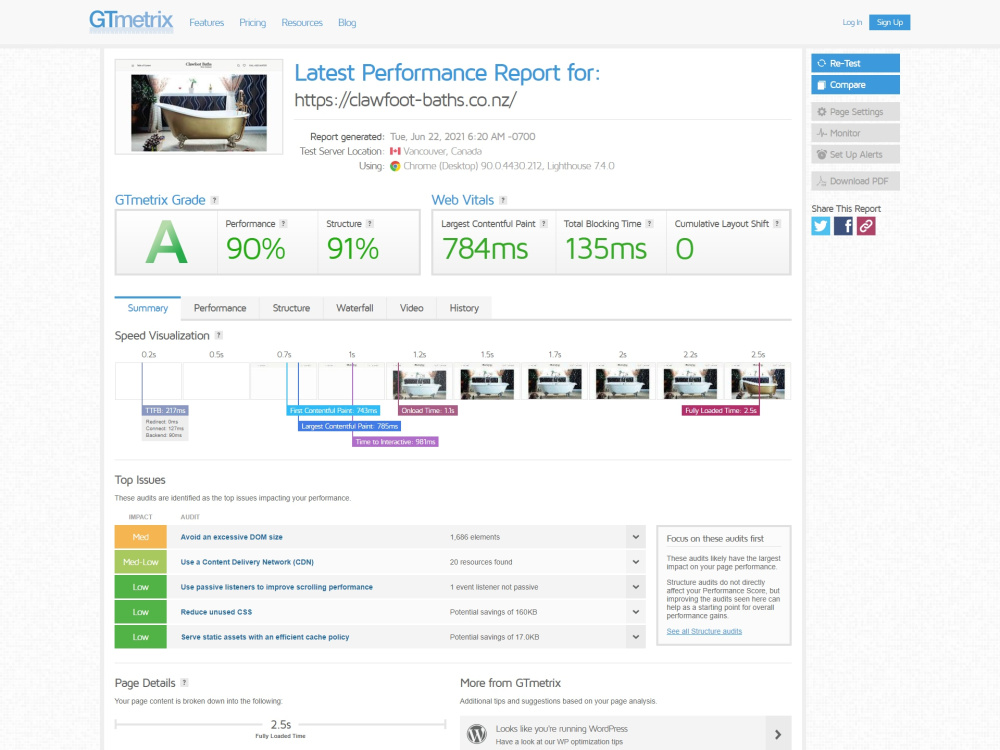Viewport: 1000px width, 750px height.
Task: Open WordPress optimization tips arrow
Action: 778,734
